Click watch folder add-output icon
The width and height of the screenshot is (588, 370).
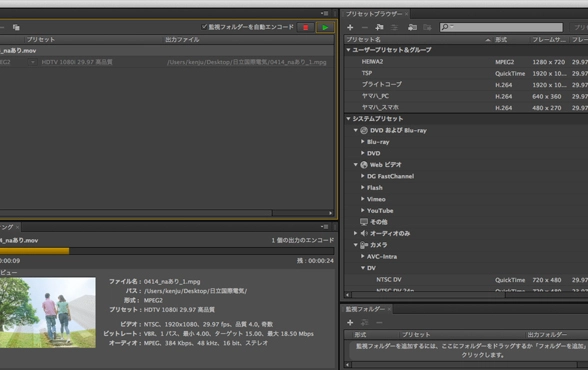(x=364, y=322)
